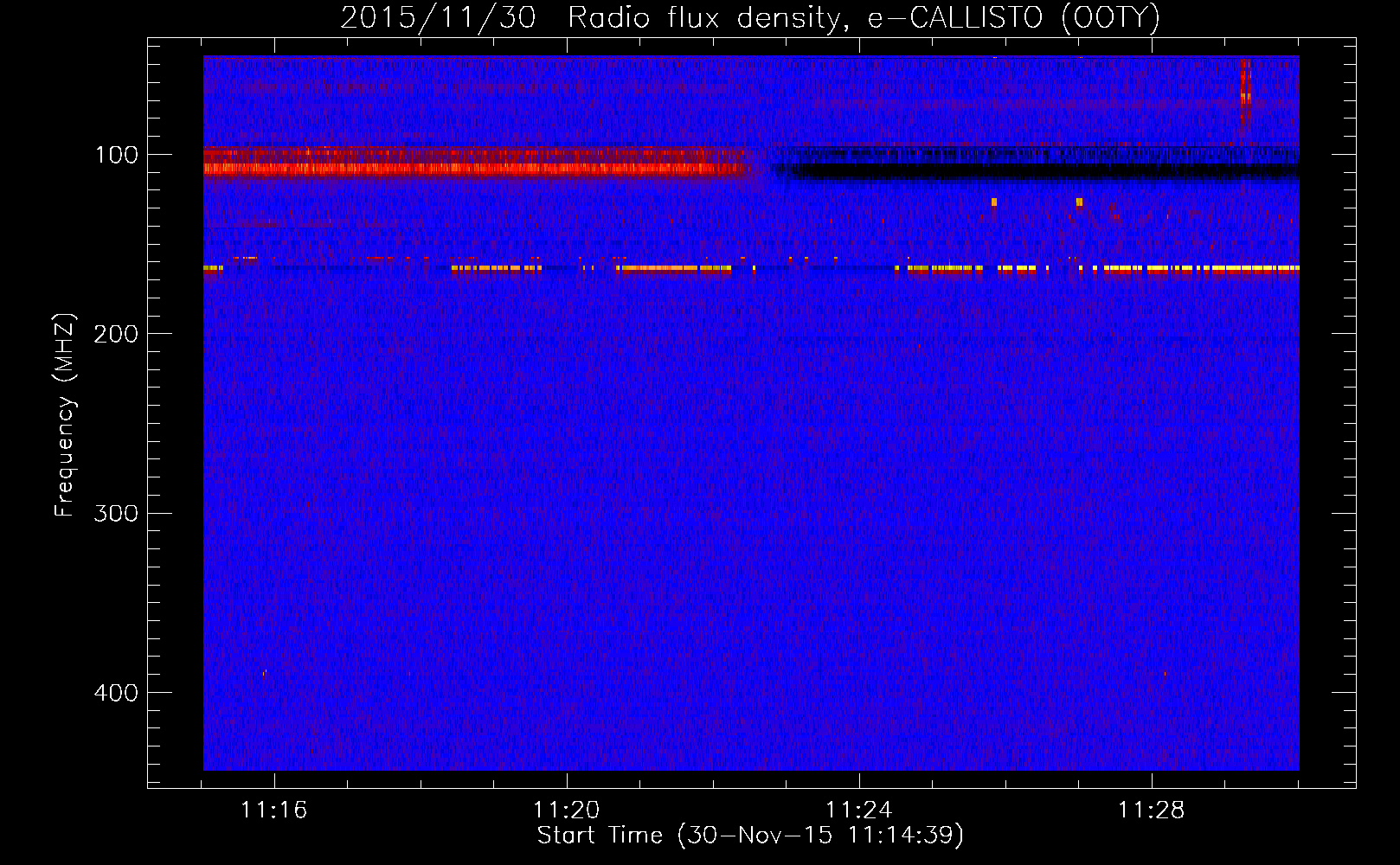Click the 400 frequency tick label
The image size is (1400, 865).
116,693
